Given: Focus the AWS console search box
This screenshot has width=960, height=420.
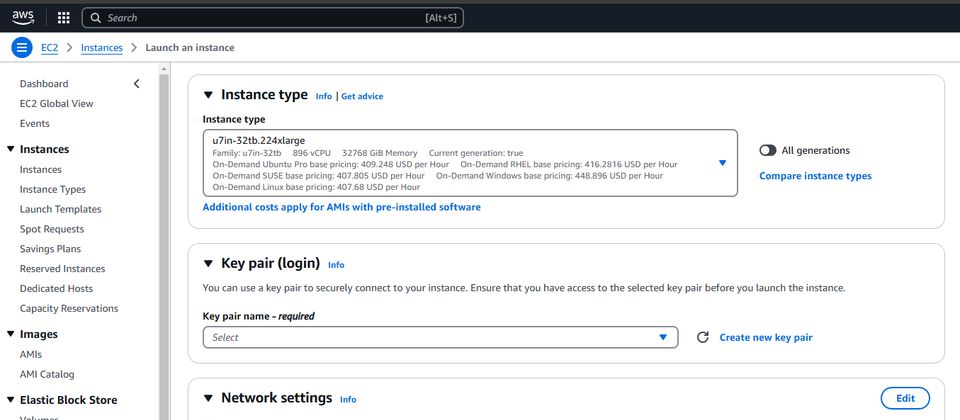Looking at the screenshot, I should pyautogui.click(x=272, y=18).
